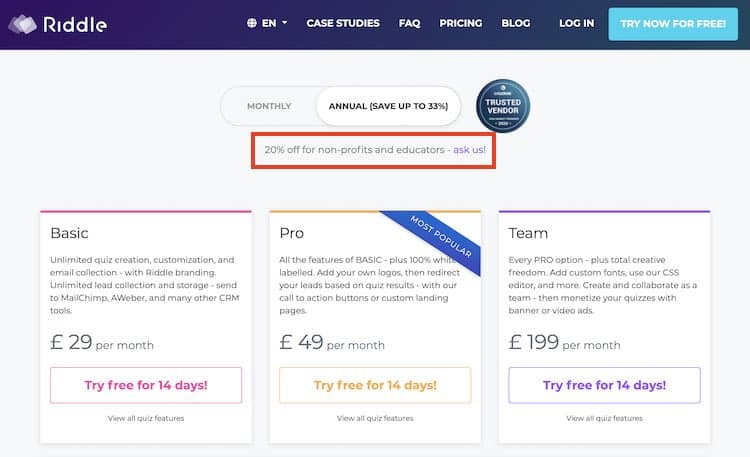Start Pro plan 14-day free trial

[375, 385]
